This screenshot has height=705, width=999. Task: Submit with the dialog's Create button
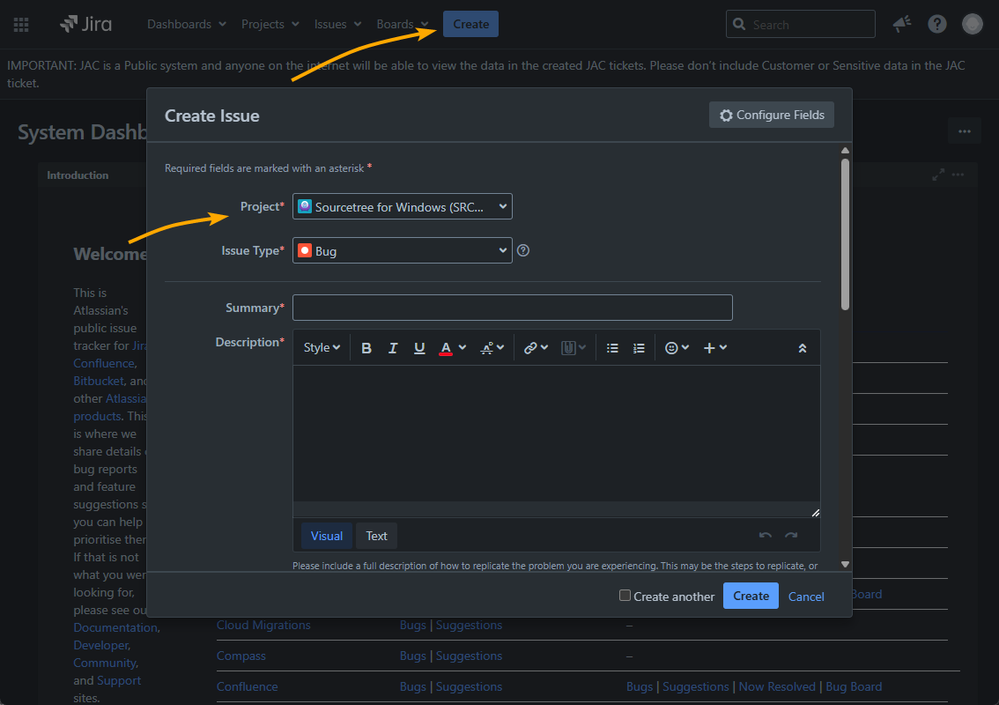click(751, 596)
